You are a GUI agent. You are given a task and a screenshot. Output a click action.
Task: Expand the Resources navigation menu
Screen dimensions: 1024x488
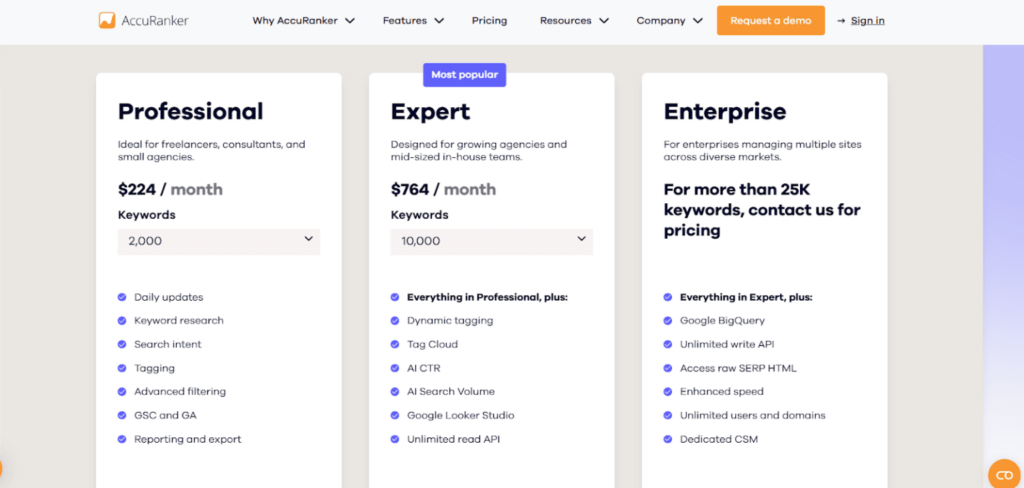[x=574, y=21]
